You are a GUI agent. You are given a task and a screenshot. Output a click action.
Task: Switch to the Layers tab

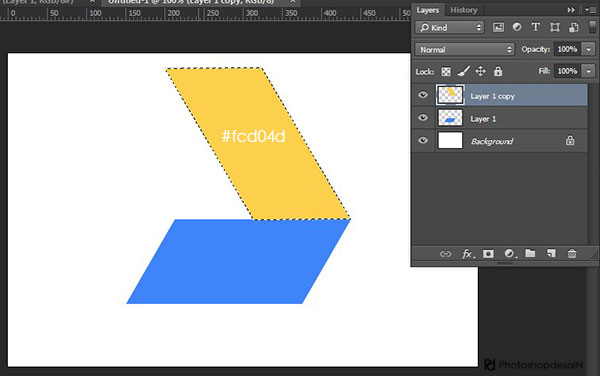428,10
